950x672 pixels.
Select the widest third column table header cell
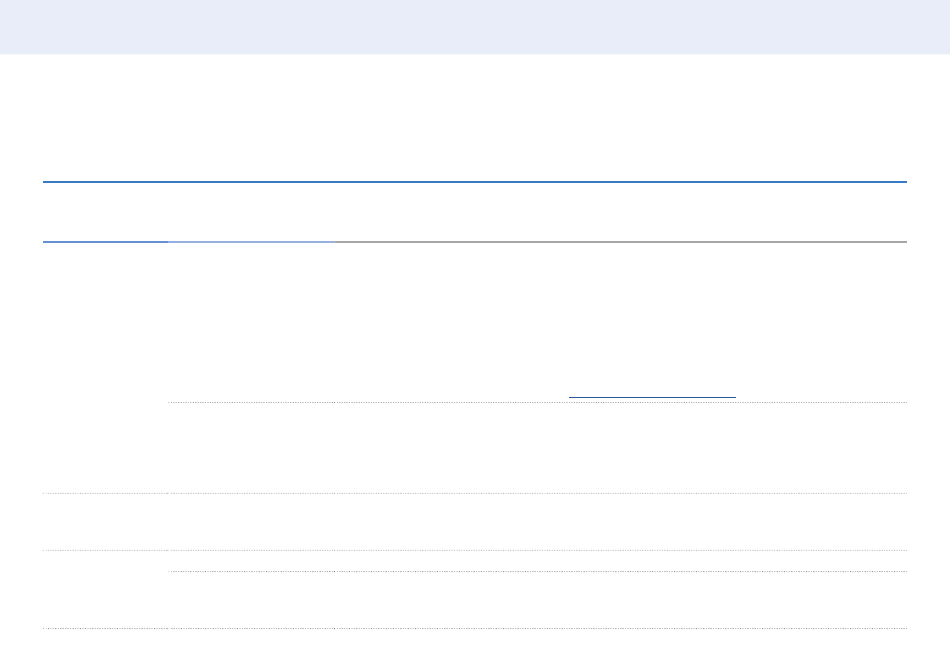[620, 212]
